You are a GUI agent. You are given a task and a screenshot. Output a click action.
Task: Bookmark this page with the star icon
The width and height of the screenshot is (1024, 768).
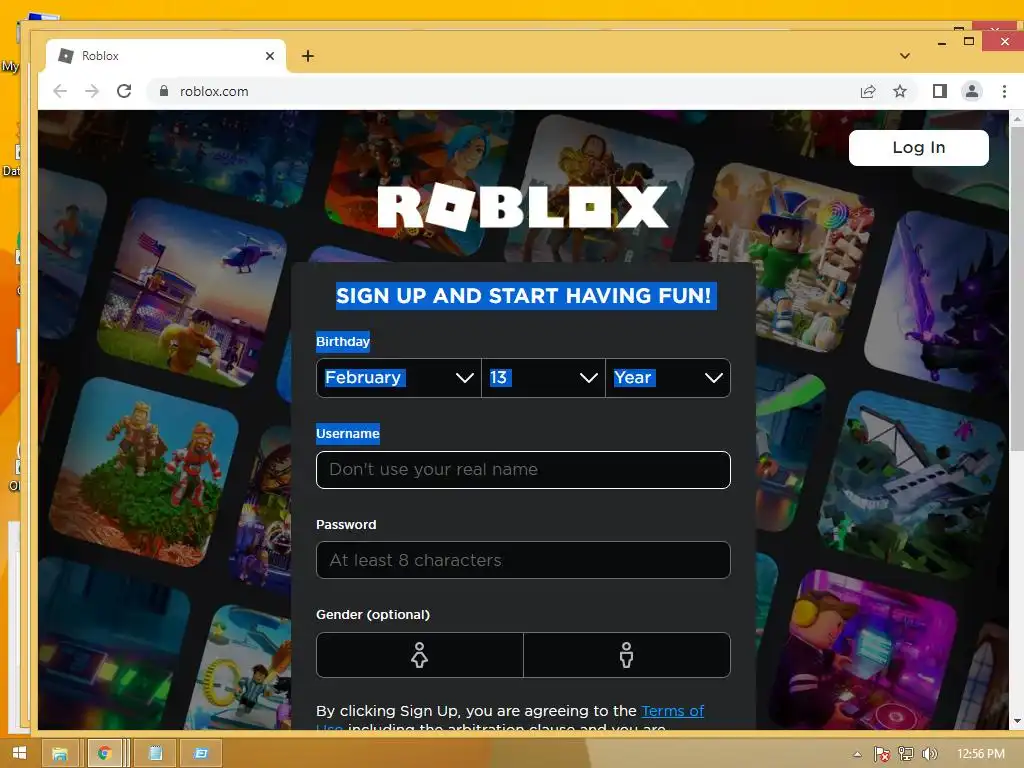[x=900, y=91]
